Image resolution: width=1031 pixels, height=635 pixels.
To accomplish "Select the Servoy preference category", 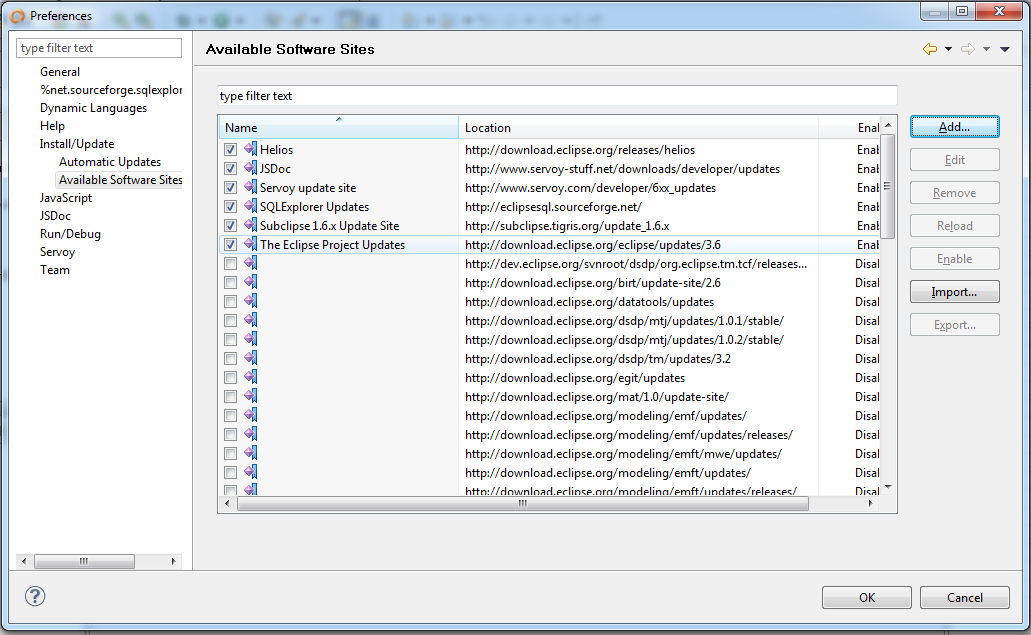I will tap(57, 252).
